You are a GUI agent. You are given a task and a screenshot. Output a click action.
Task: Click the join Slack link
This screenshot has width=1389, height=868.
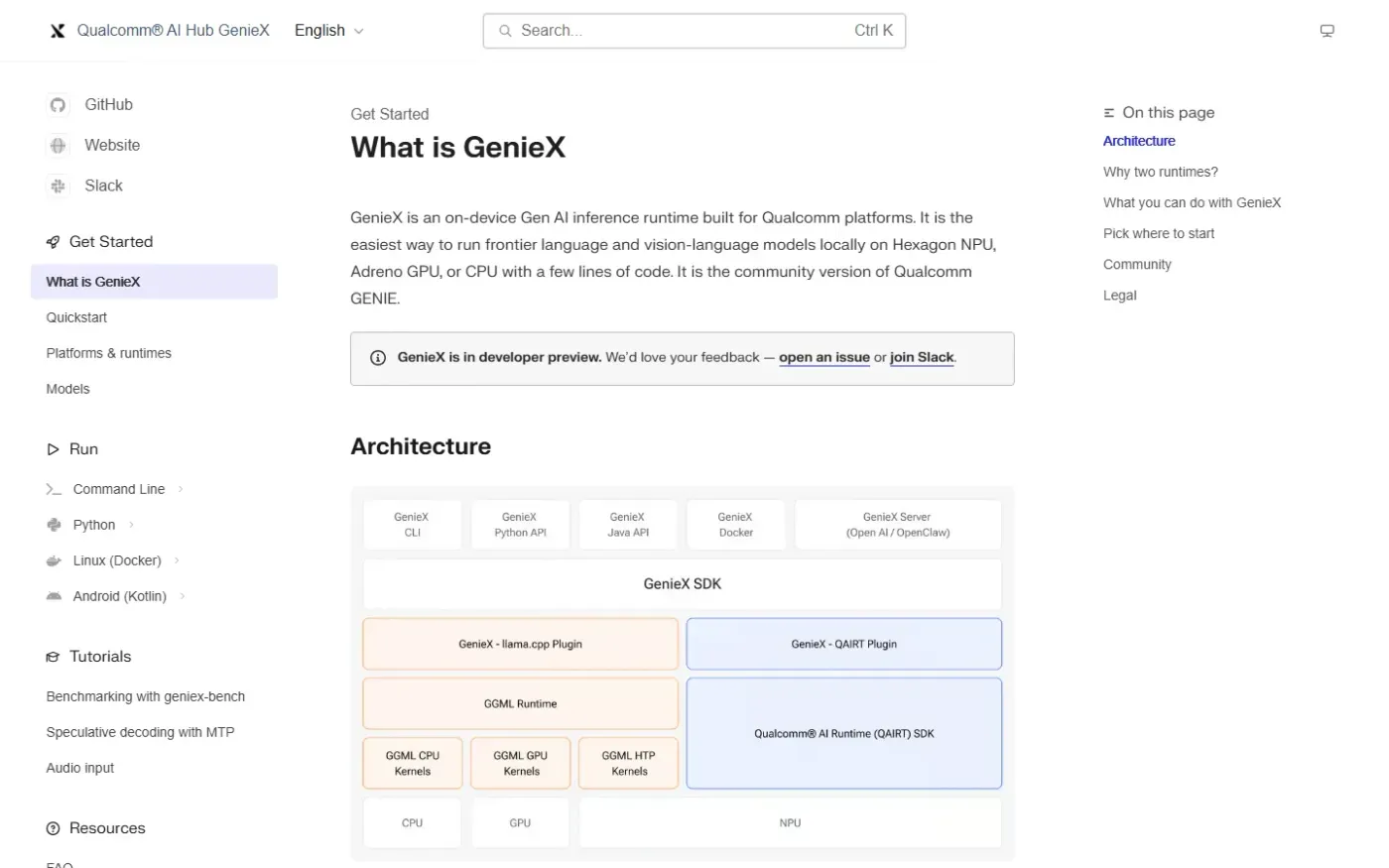tap(922, 358)
